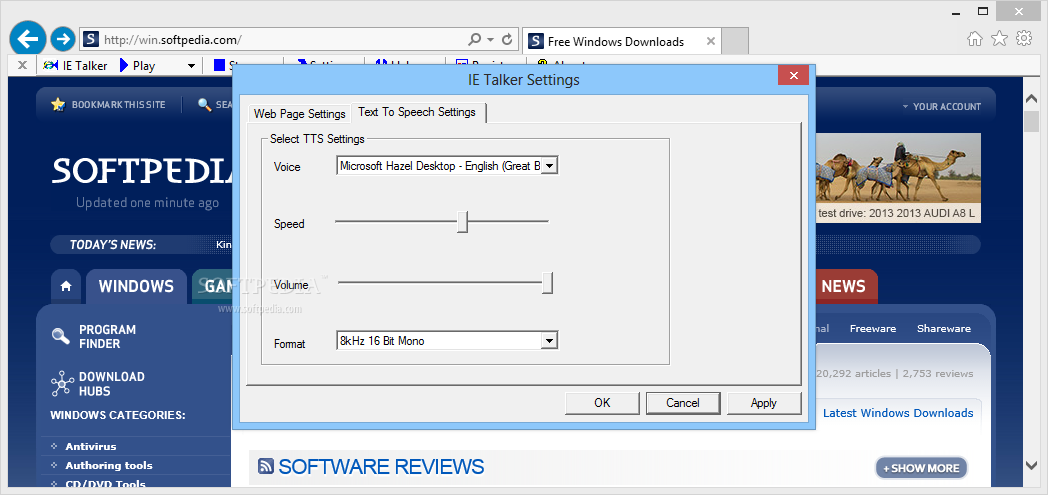Expand the Your Account menu
The image size is (1048, 495).
click(x=941, y=106)
